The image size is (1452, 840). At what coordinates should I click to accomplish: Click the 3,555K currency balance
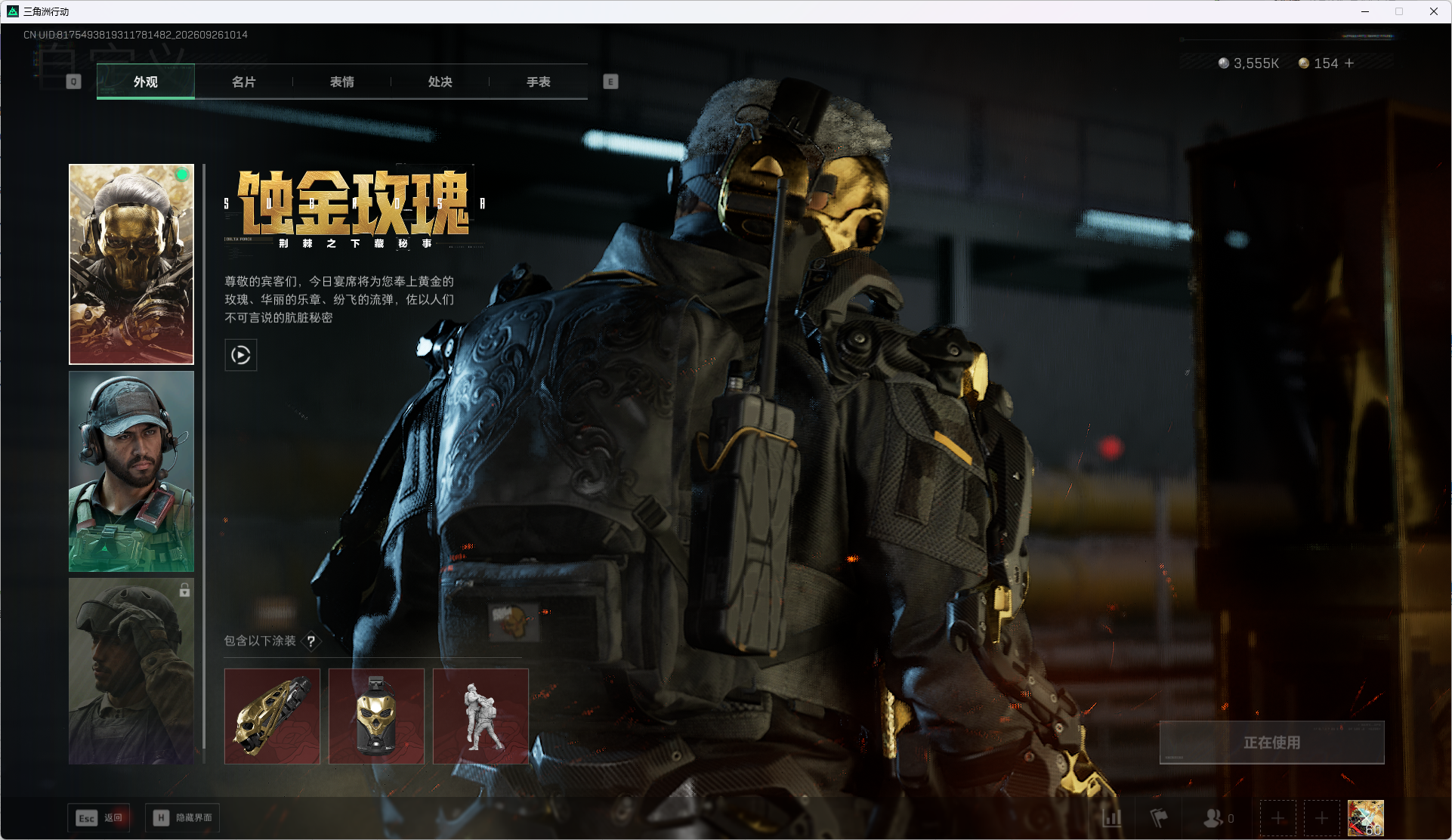1249,63
